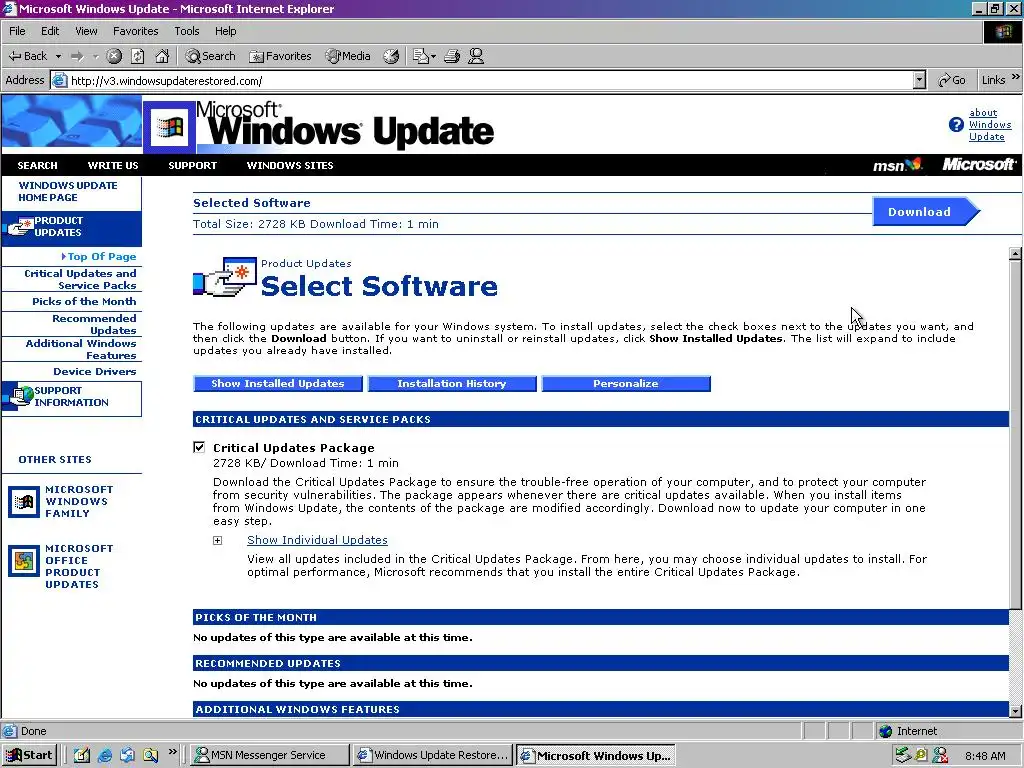Stop page loading with Stop icon
This screenshot has height=768, width=1024.
tap(114, 56)
